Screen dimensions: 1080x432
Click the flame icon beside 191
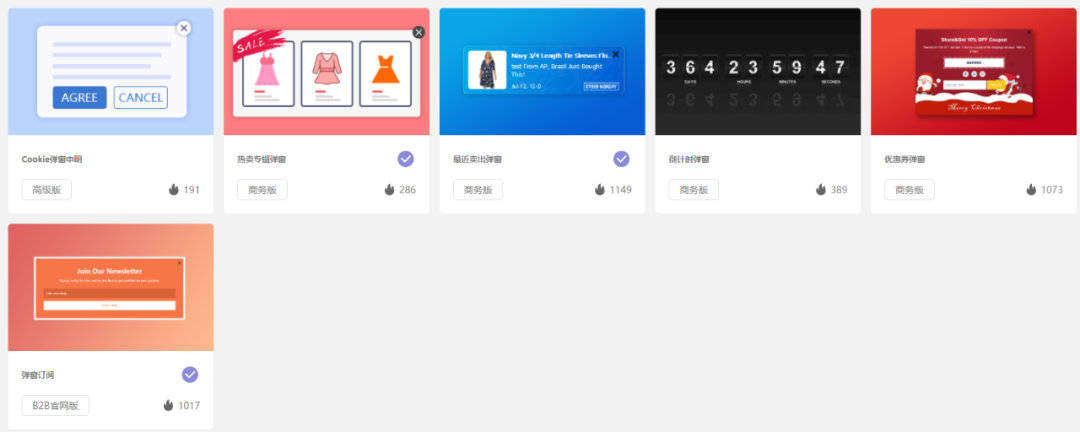click(174, 189)
